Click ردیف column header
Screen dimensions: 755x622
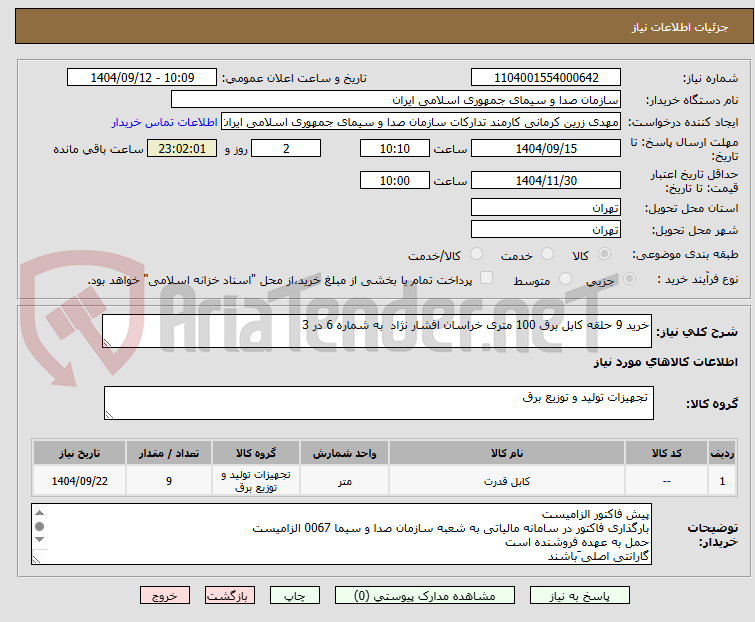point(722,453)
